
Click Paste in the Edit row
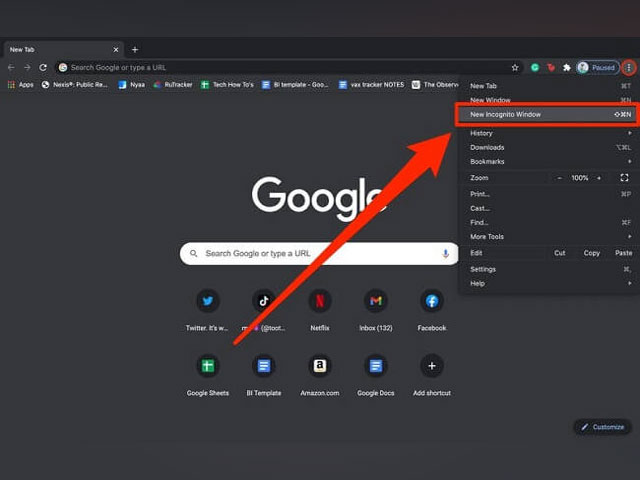click(x=623, y=253)
